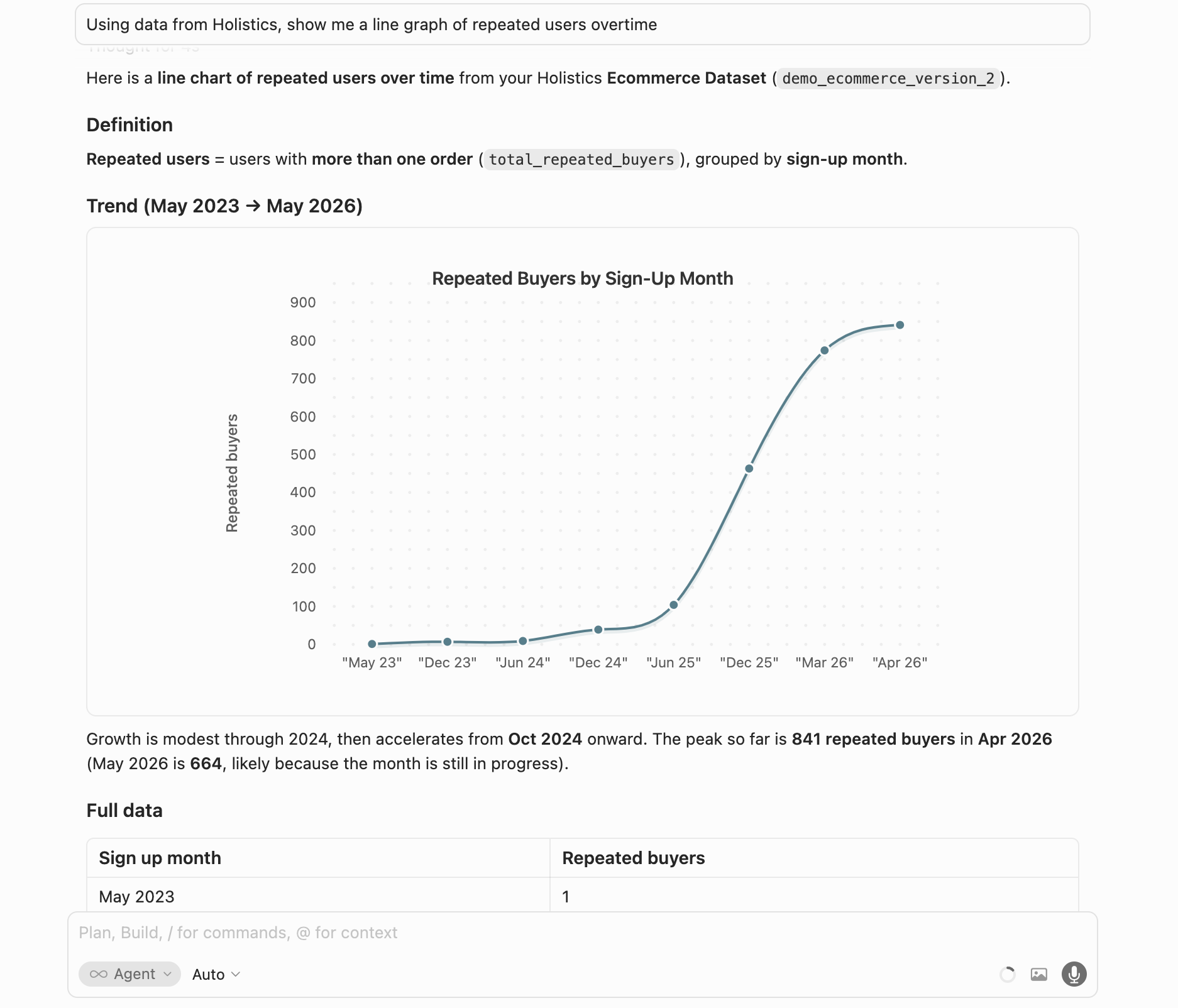1178x1008 pixels.
Task: Click the Repeated buyers table header
Action: (633, 858)
